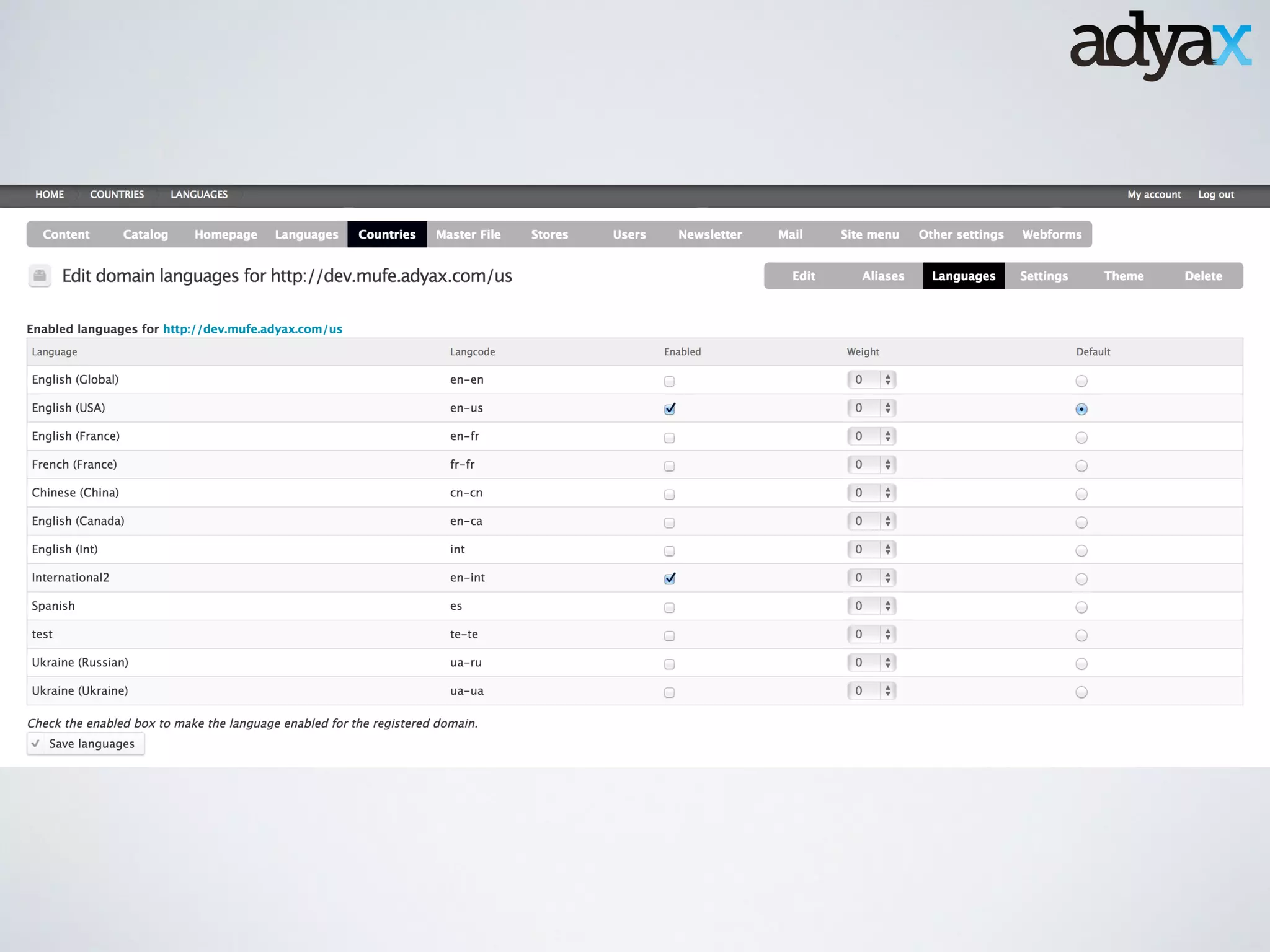
Task: Uncheck the International2 enabled checkbox
Action: tap(669, 578)
